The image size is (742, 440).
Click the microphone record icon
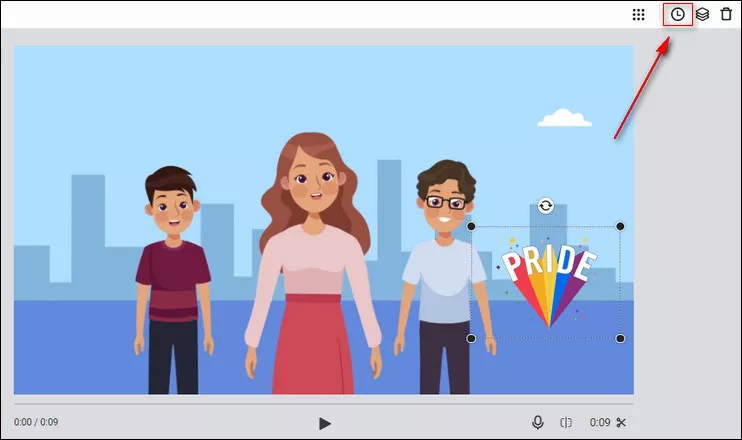coord(538,422)
